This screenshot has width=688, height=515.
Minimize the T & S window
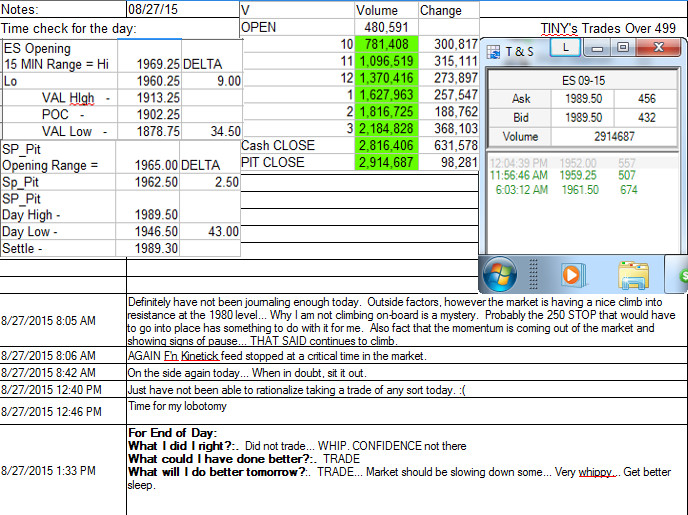[597, 47]
